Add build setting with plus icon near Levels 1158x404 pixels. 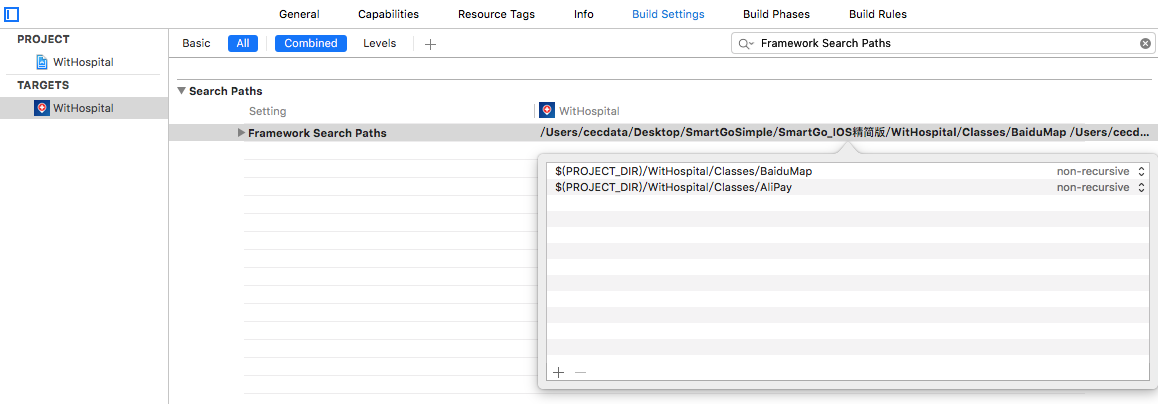(431, 44)
